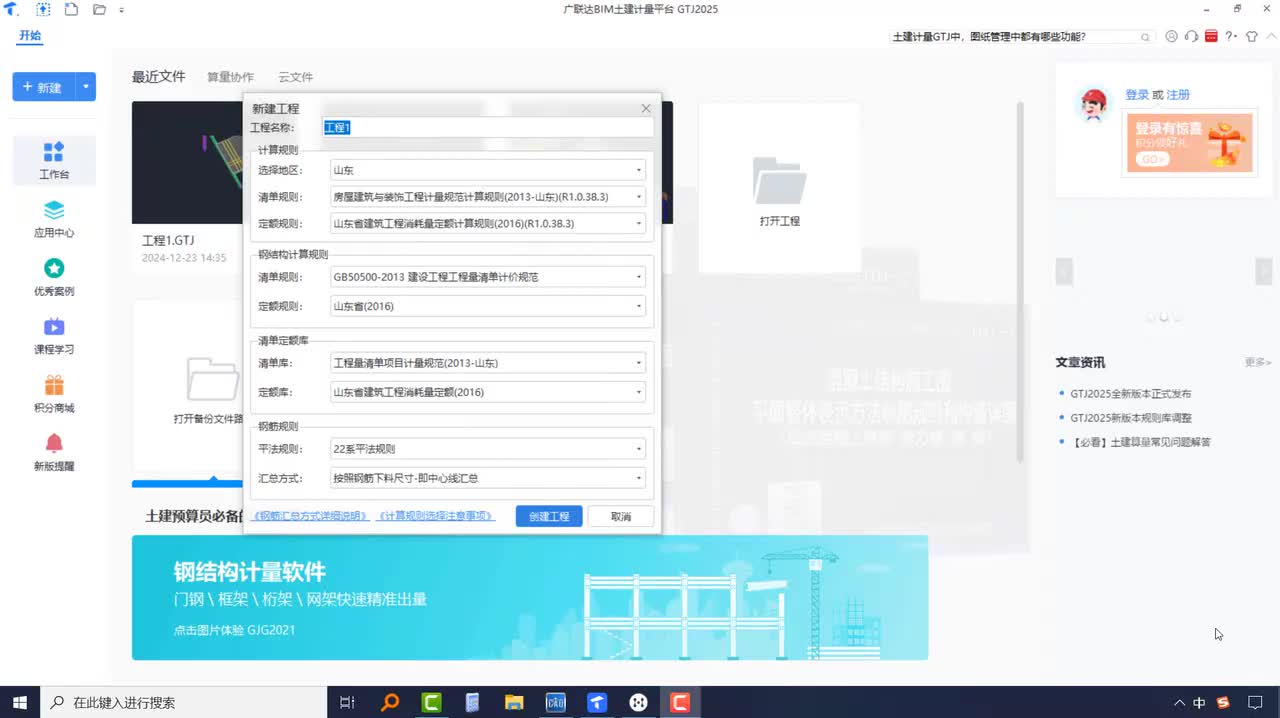Screen dimensions: 1280x718
Task: Open the 选择地区 dropdown showing 山东
Action: 488,171
